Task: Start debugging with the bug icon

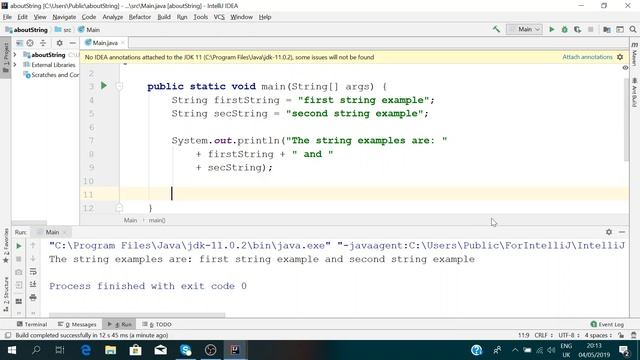Action: pos(564,29)
